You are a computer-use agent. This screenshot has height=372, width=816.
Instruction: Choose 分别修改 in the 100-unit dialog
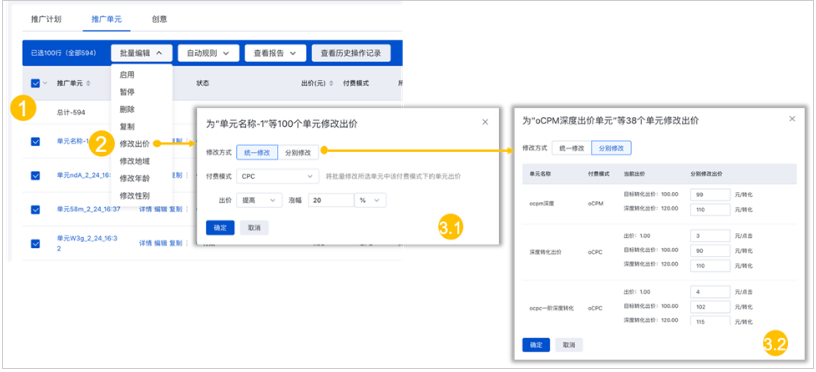(298, 152)
